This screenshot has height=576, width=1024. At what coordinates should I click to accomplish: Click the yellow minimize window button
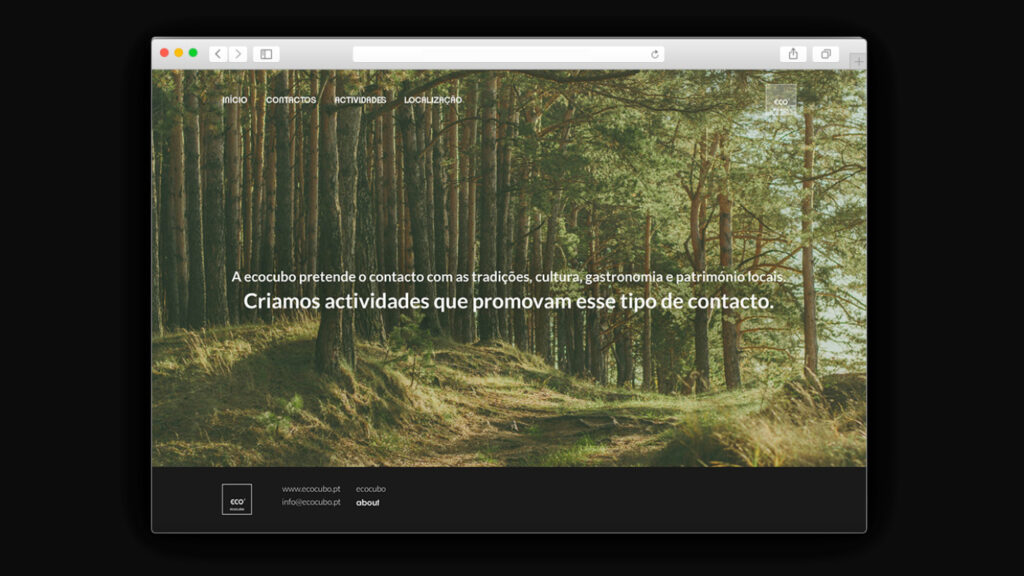179,53
